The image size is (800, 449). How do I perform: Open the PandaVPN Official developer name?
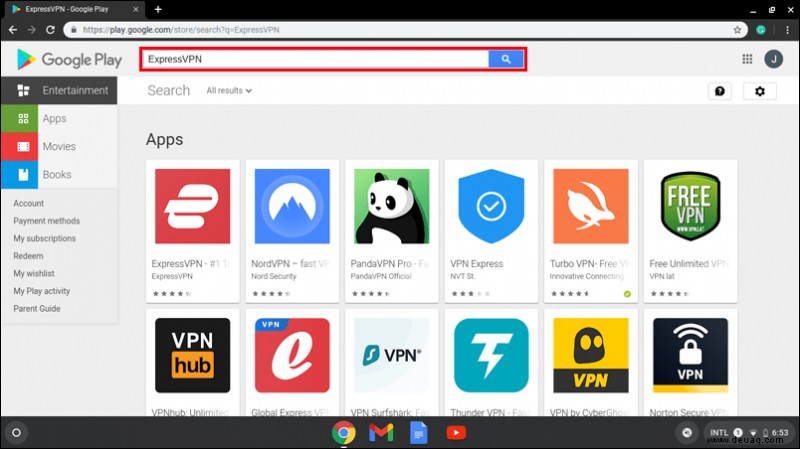click(381, 277)
